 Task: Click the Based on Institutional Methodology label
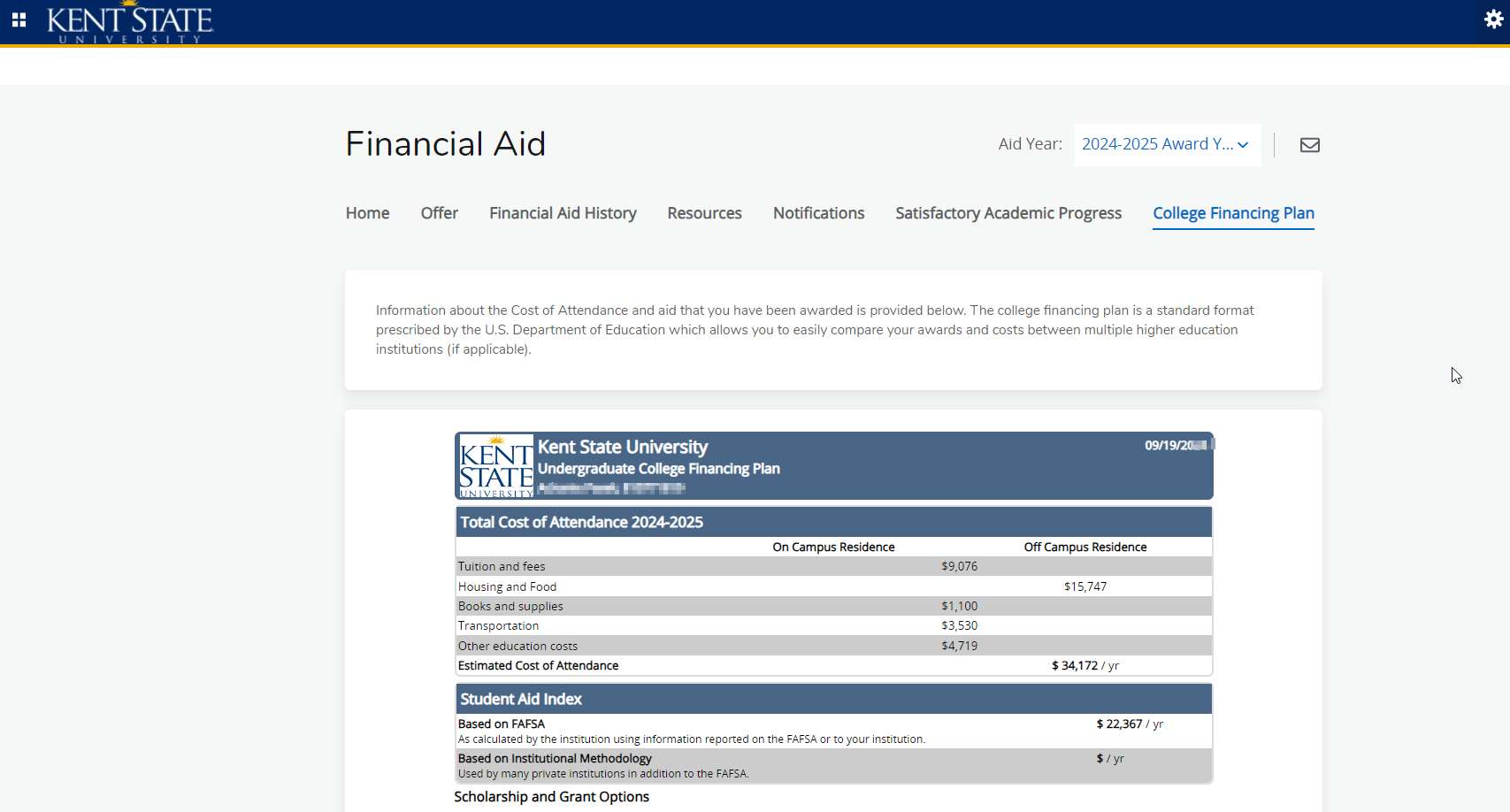pyautogui.click(x=555, y=758)
